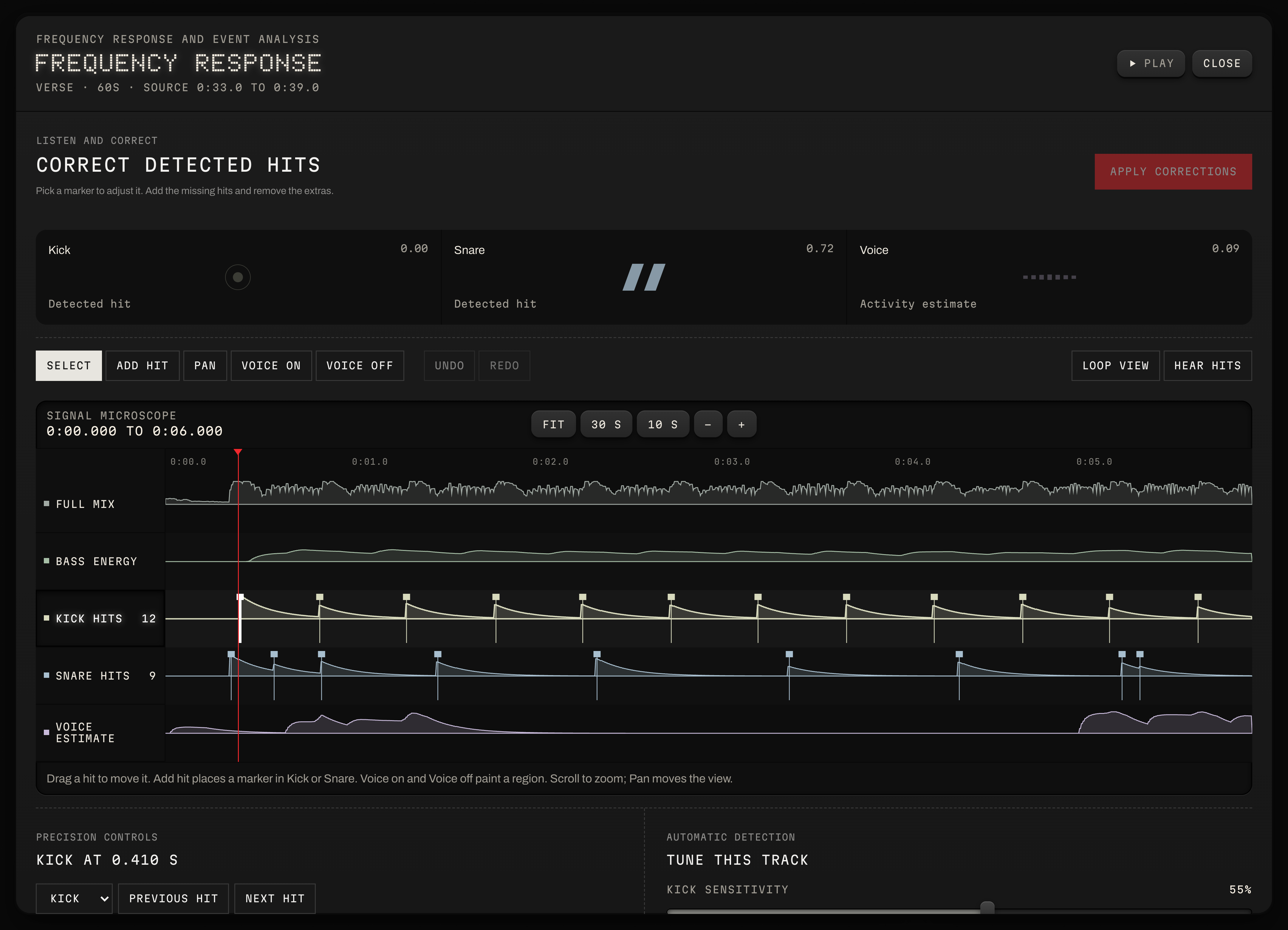Select the fourth snare hit marker
The height and width of the screenshot is (930, 1288).
438,655
